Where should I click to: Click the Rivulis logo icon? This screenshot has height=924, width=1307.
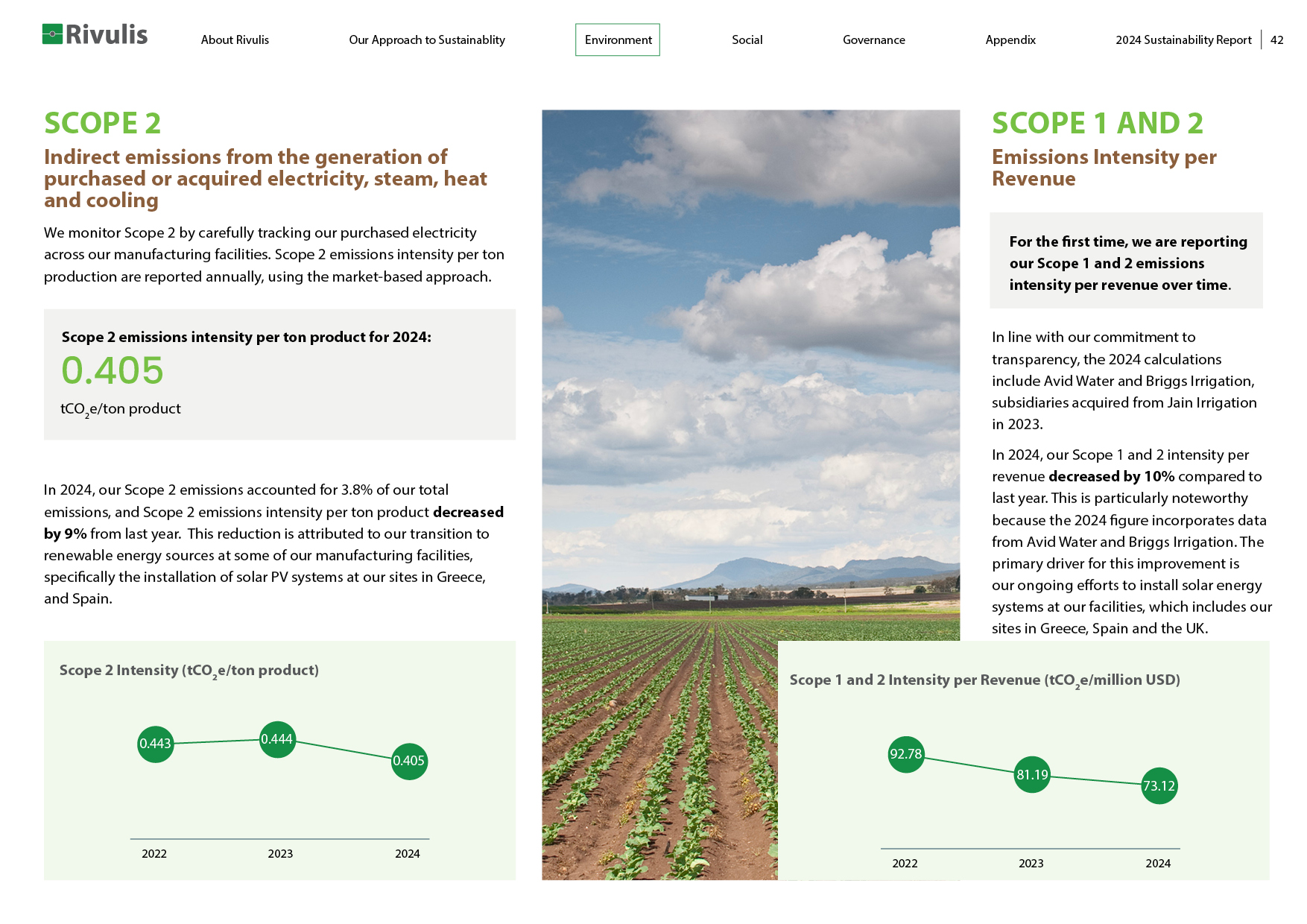[52, 34]
